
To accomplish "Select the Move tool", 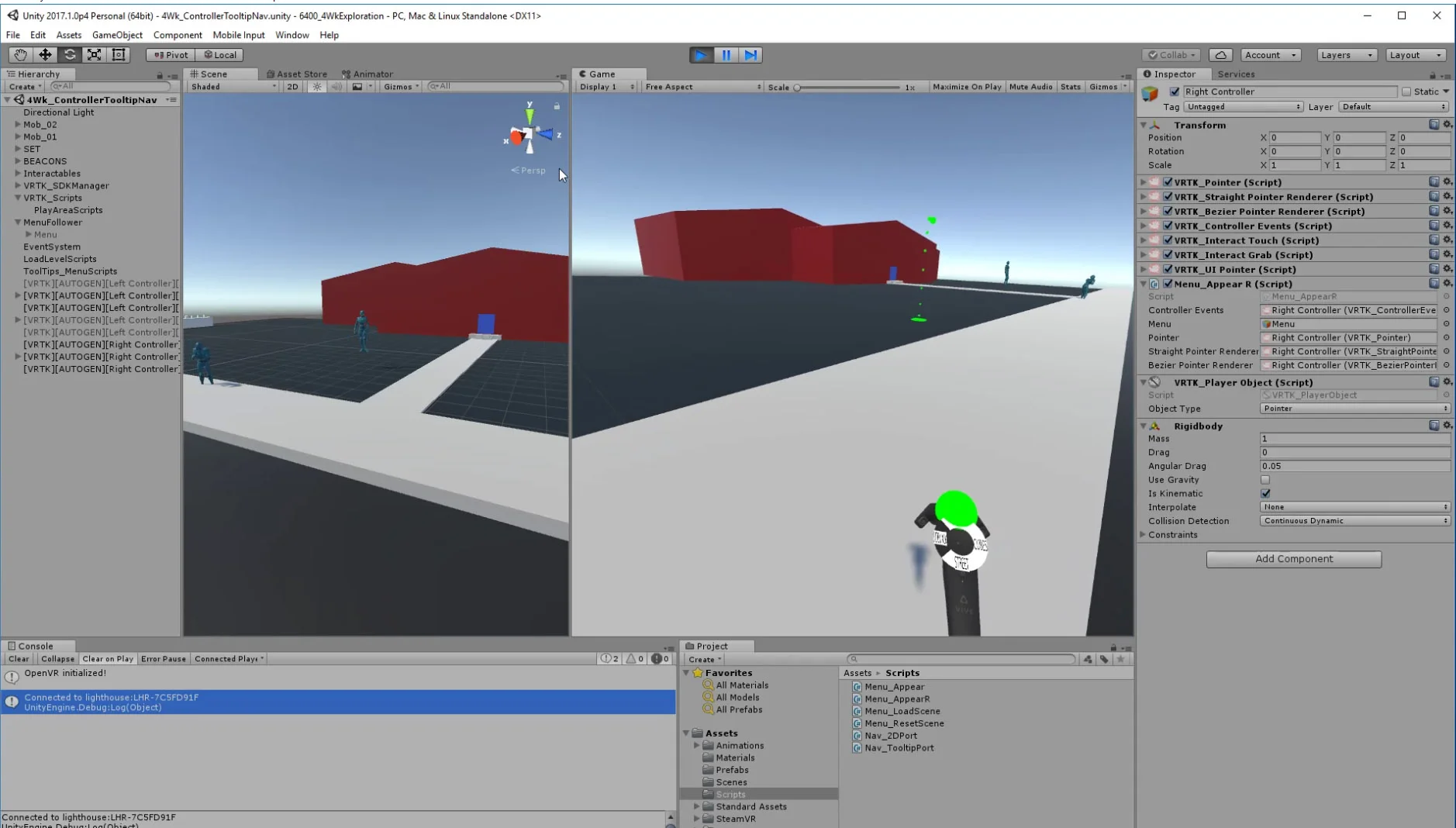I will (x=45, y=55).
